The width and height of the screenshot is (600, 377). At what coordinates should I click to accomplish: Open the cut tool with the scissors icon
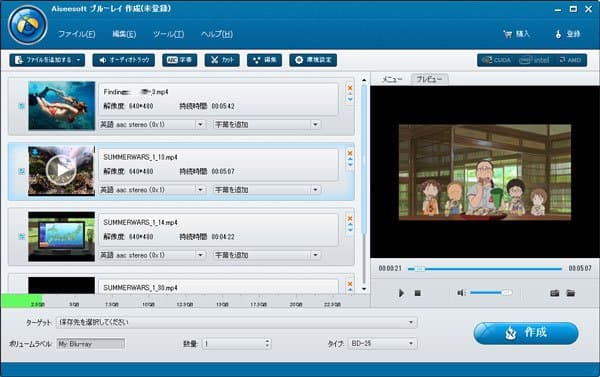click(x=222, y=60)
